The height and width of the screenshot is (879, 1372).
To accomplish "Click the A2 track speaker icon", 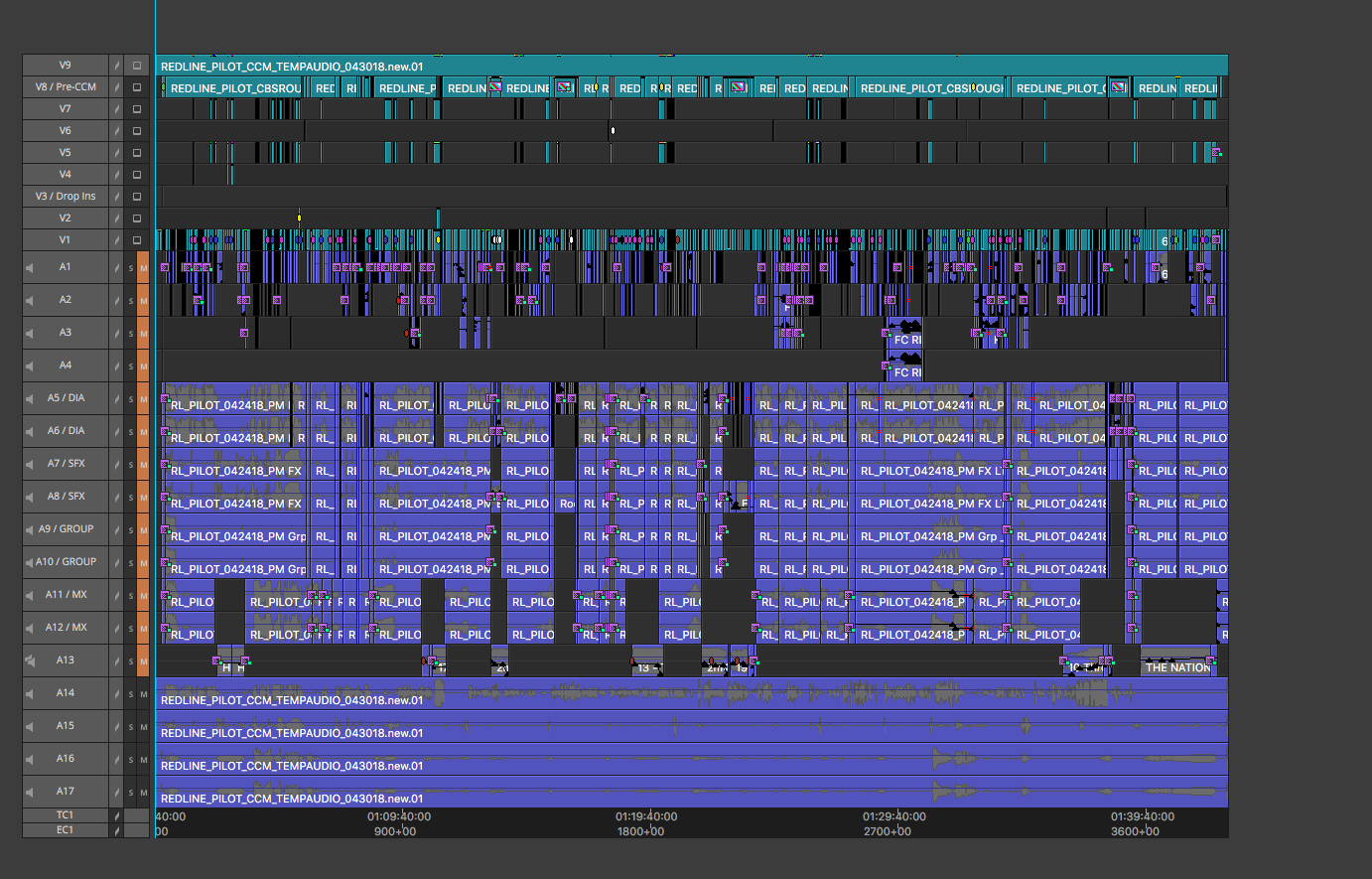I will point(29,301).
